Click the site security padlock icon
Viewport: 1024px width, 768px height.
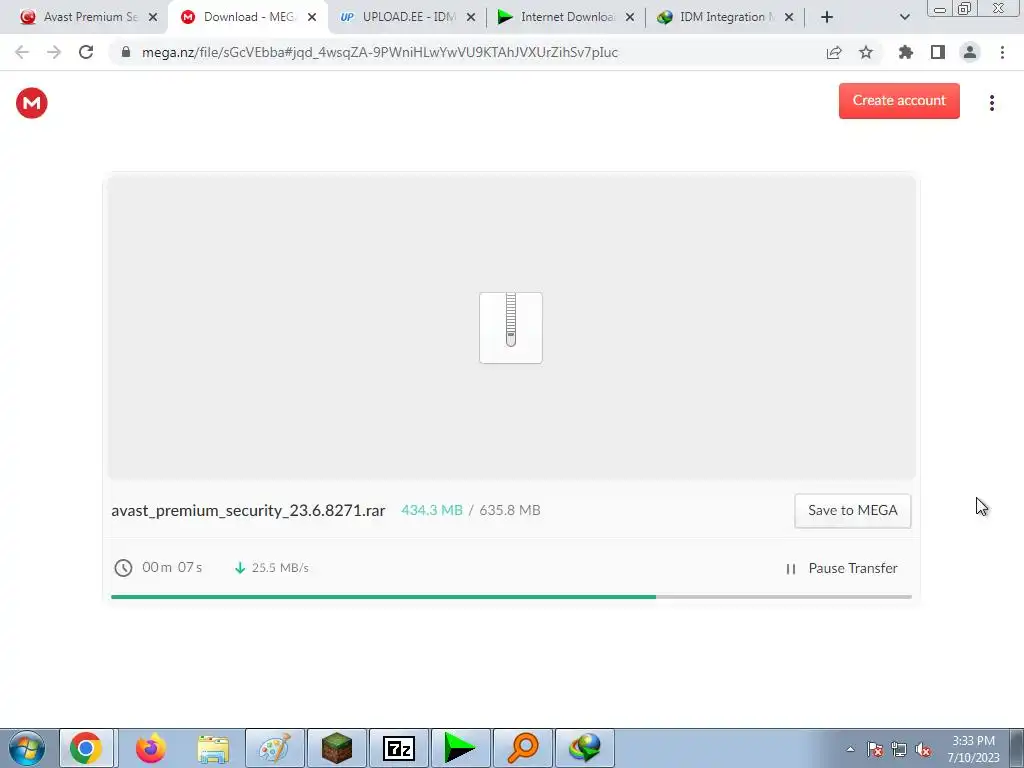pos(126,52)
